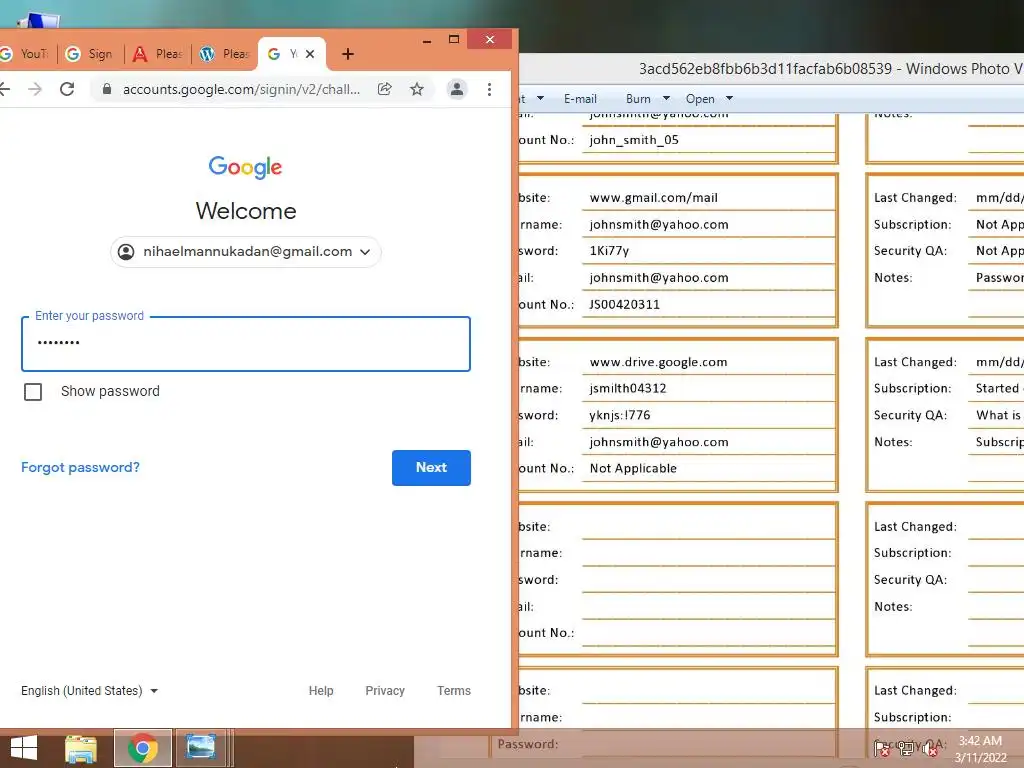The height and width of the screenshot is (768, 1024).
Task: Go back in Chrome history
Action: tap(4, 89)
